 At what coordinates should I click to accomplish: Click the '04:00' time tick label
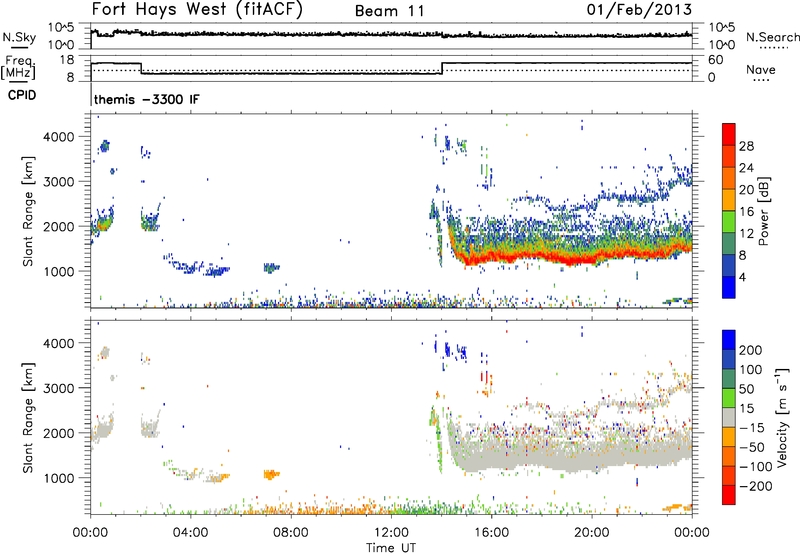(x=190, y=533)
